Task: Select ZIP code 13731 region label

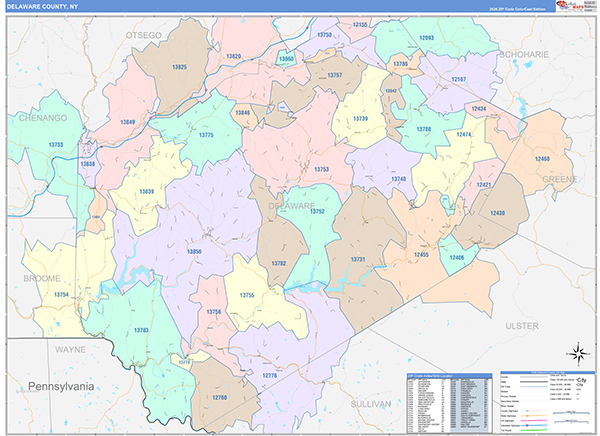Action: point(358,259)
